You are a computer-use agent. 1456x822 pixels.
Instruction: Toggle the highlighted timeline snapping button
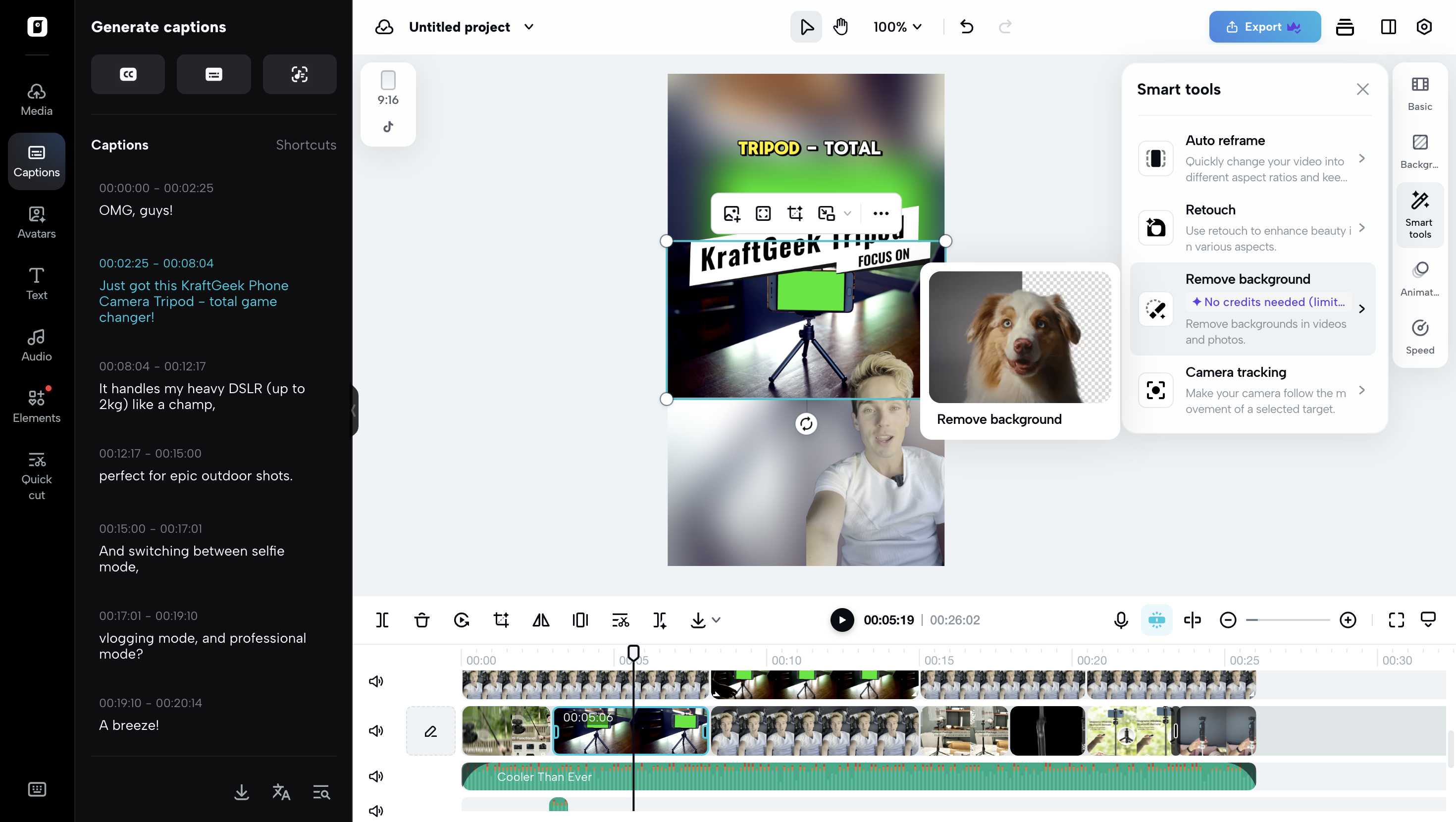(1156, 620)
